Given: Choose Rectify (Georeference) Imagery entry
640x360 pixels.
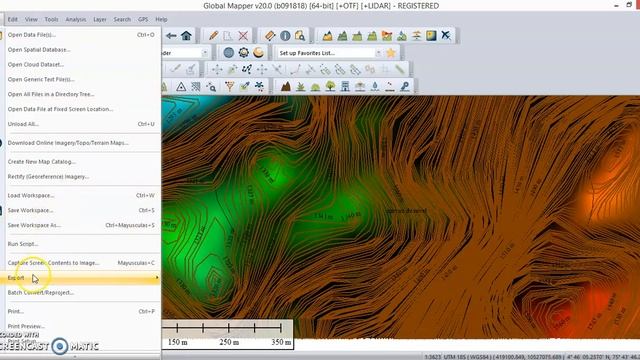Looking at the screenshot, I should tap(82, 177).
